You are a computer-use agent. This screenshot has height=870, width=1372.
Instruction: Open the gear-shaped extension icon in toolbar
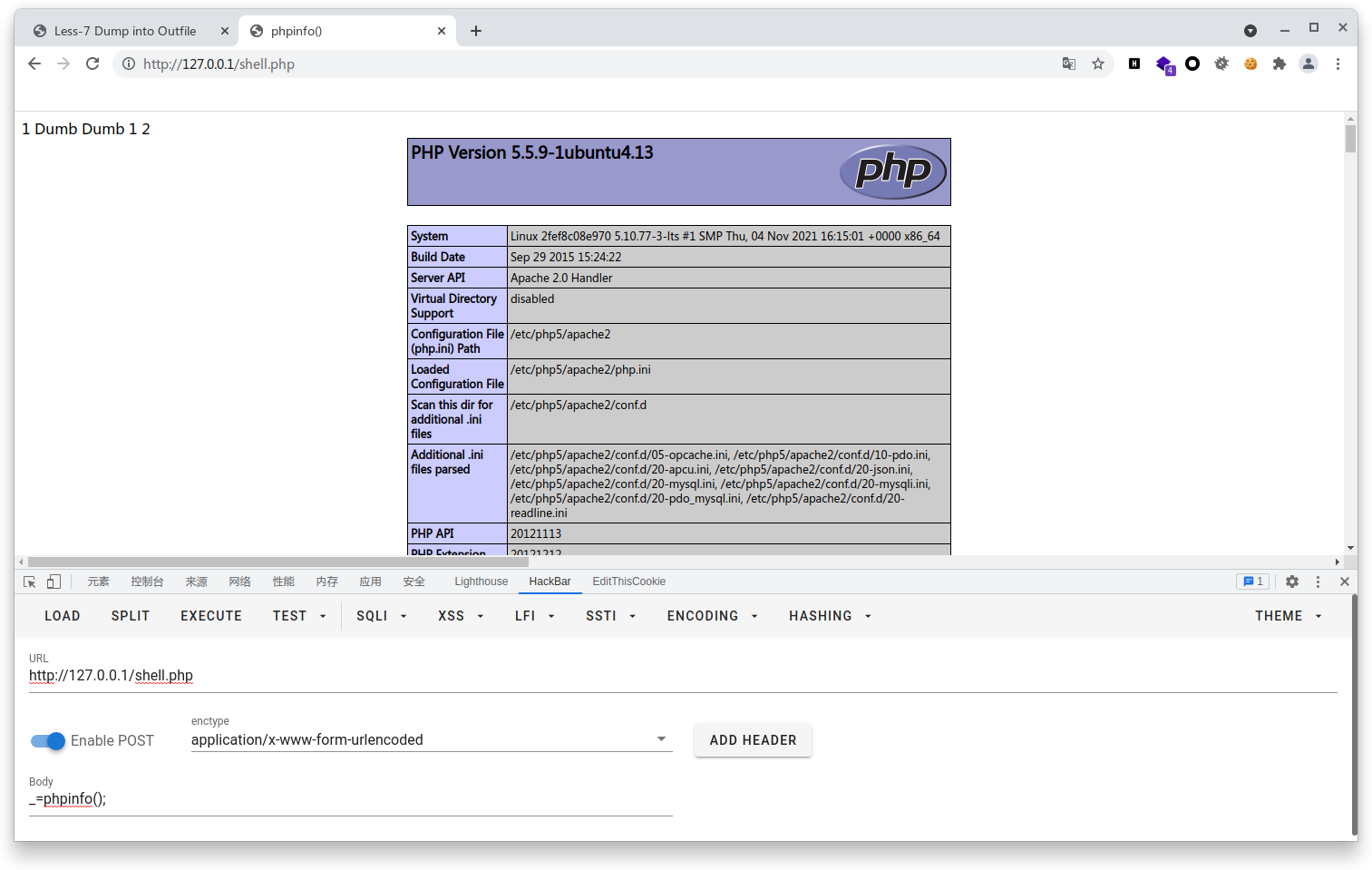tap(1221, 64)
